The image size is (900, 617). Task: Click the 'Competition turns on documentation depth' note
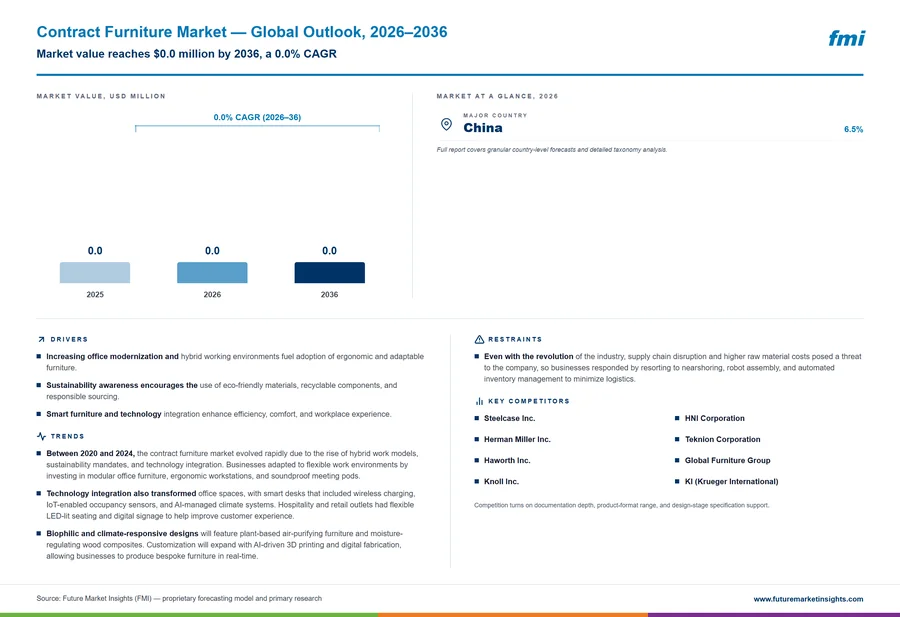(x=622, y=506)
